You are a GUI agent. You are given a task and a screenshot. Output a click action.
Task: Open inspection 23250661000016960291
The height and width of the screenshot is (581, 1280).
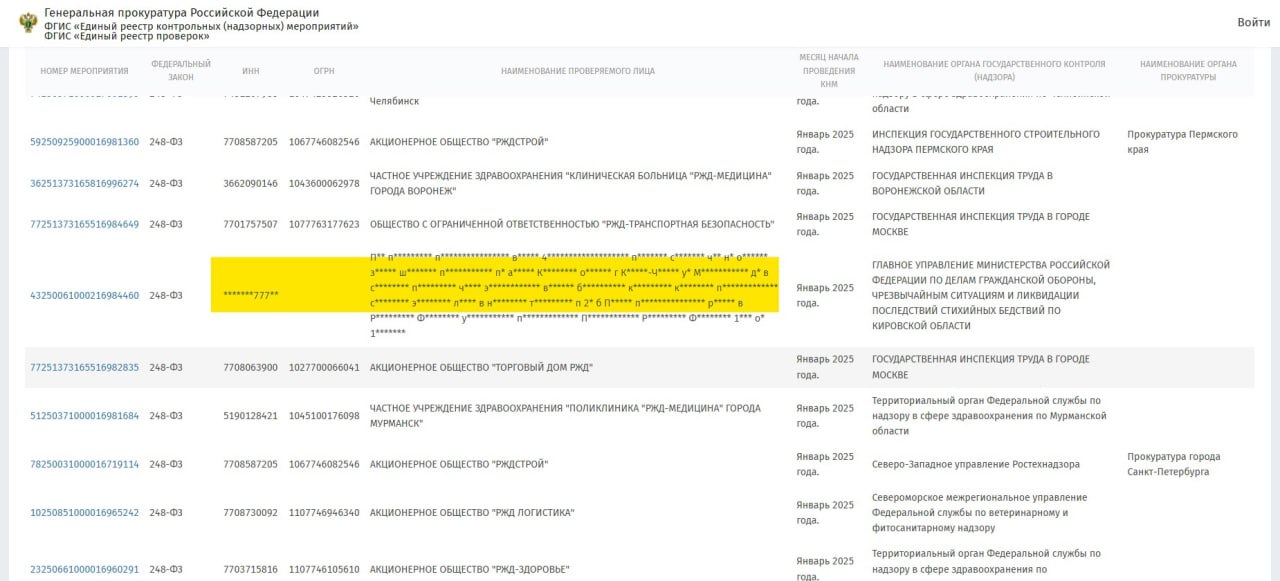[84, 569]
